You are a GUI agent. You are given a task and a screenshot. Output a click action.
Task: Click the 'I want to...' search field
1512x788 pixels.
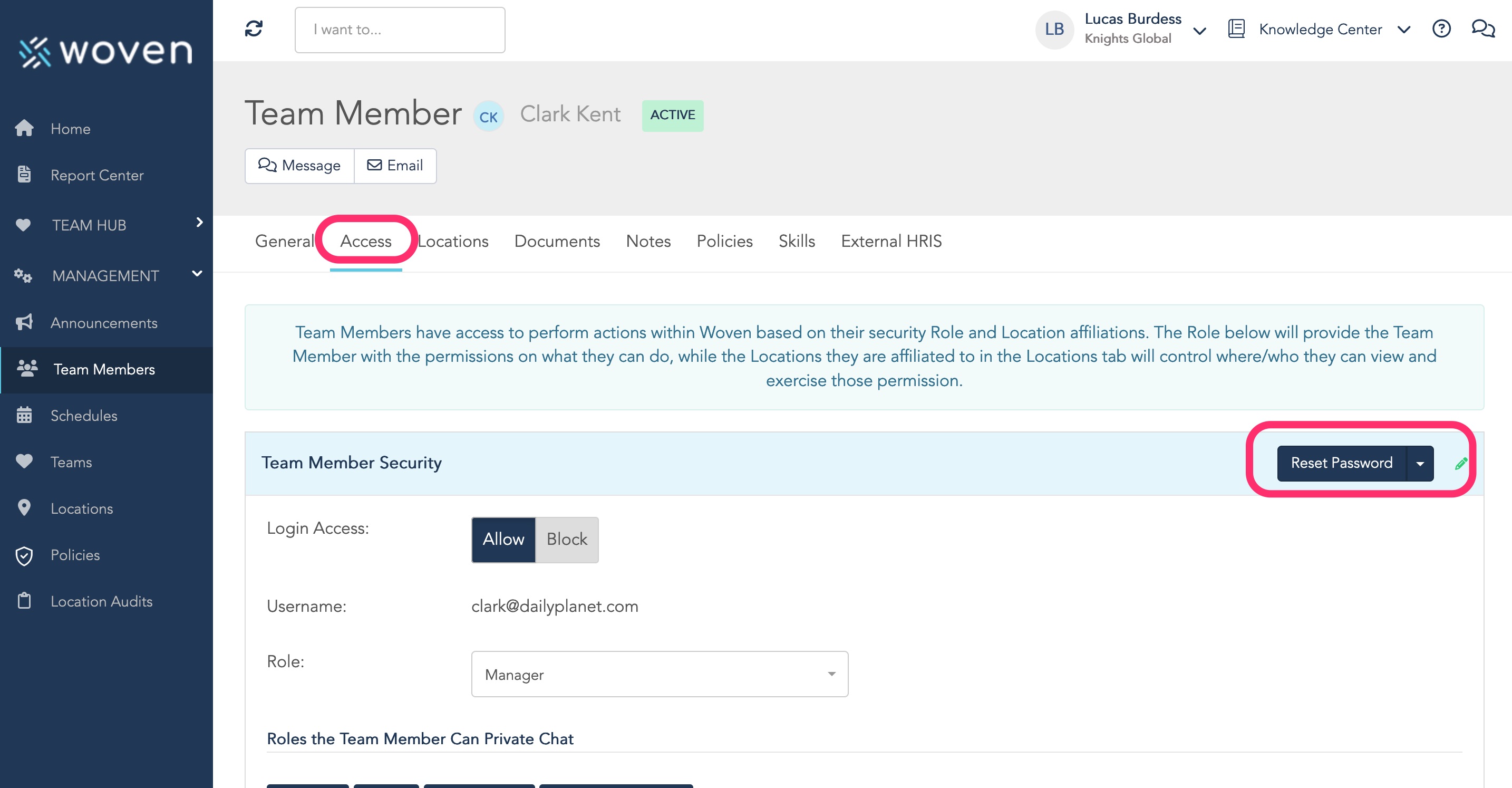click(400, 30)
